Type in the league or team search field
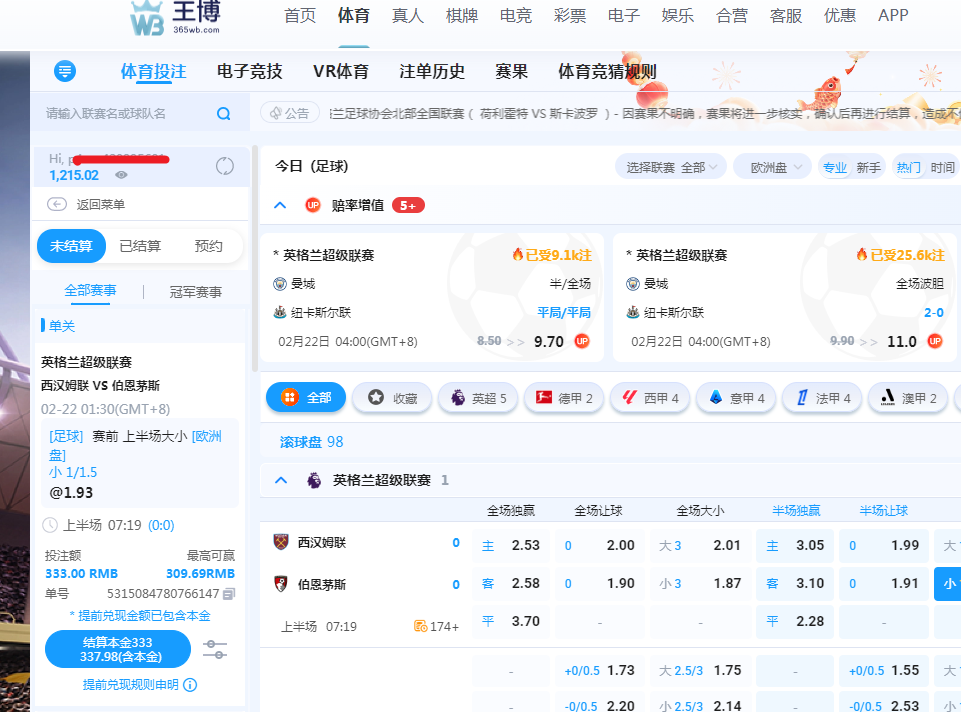 [125, 114]
